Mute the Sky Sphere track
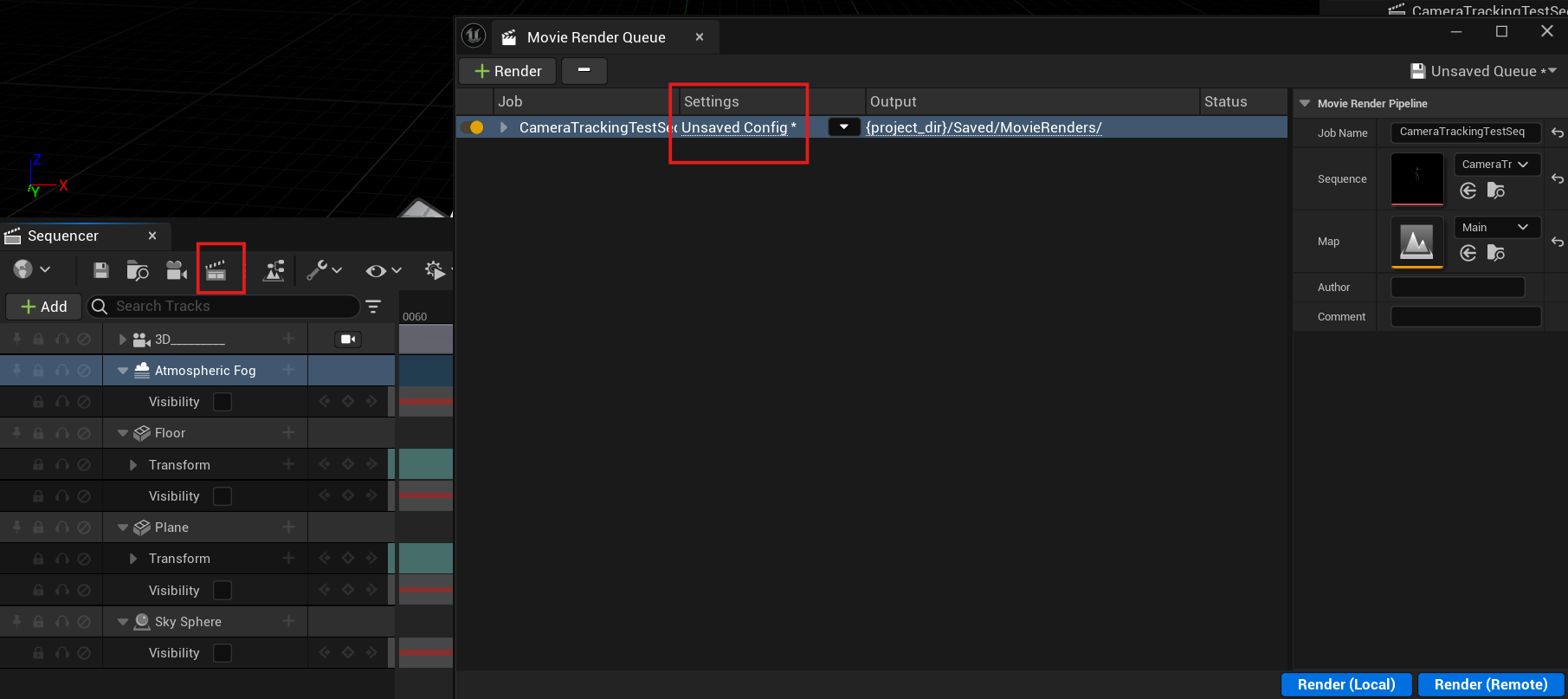 [84, 622]
